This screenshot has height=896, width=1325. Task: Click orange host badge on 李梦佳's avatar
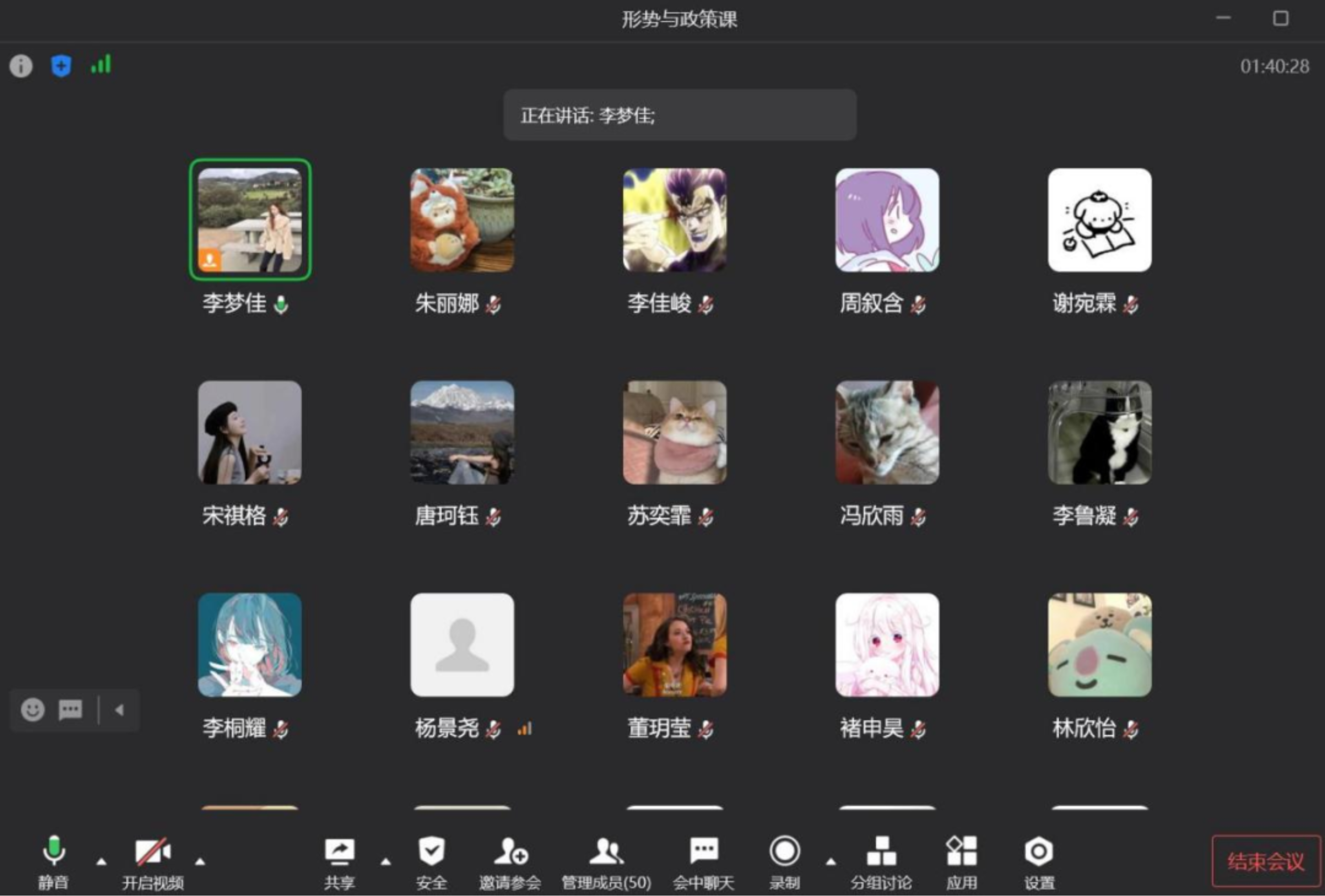coord(210,260)
